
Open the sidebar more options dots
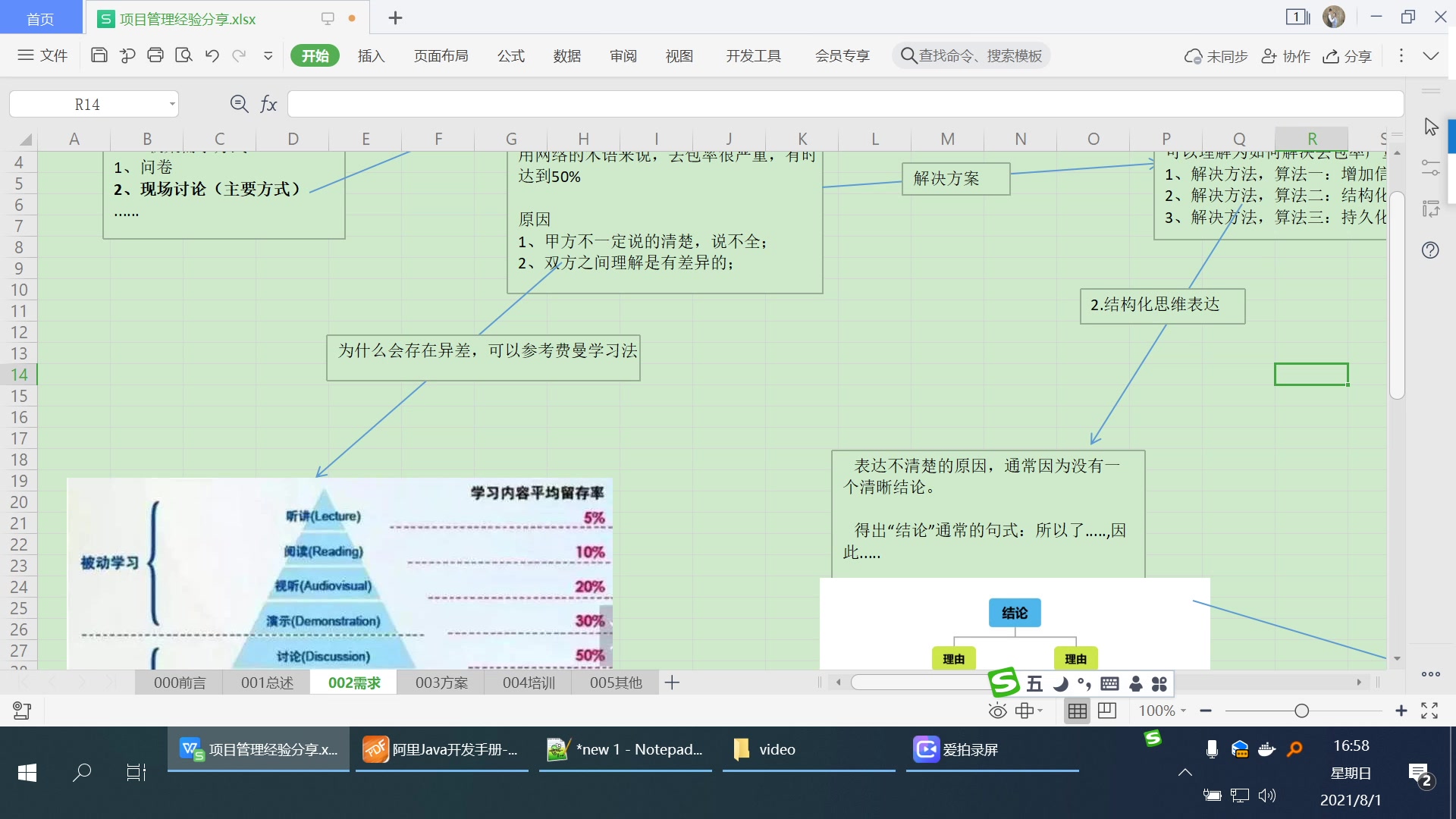(1431, 674)
